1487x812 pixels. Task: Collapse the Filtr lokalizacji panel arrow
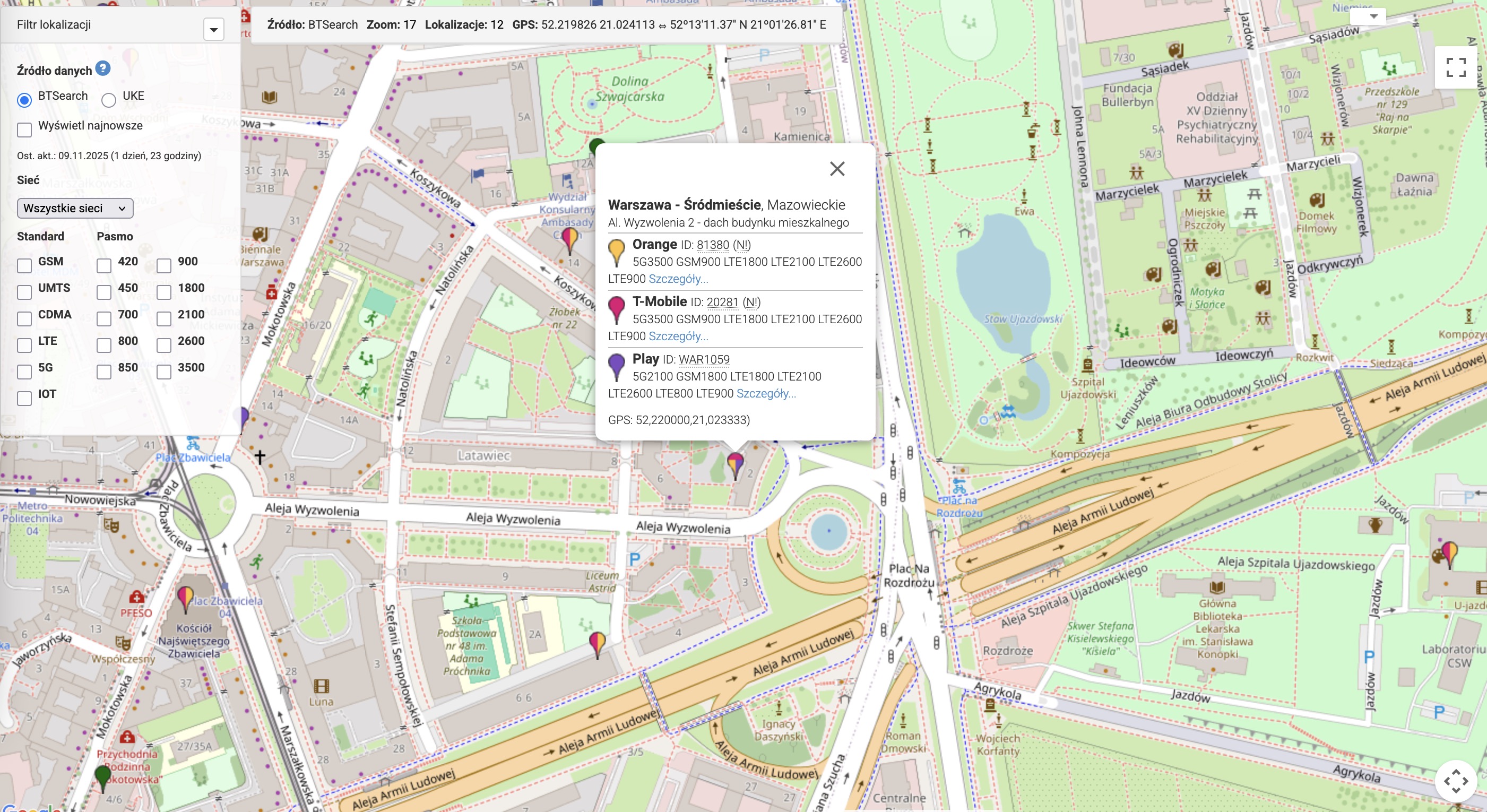click(x=213, y=29)
